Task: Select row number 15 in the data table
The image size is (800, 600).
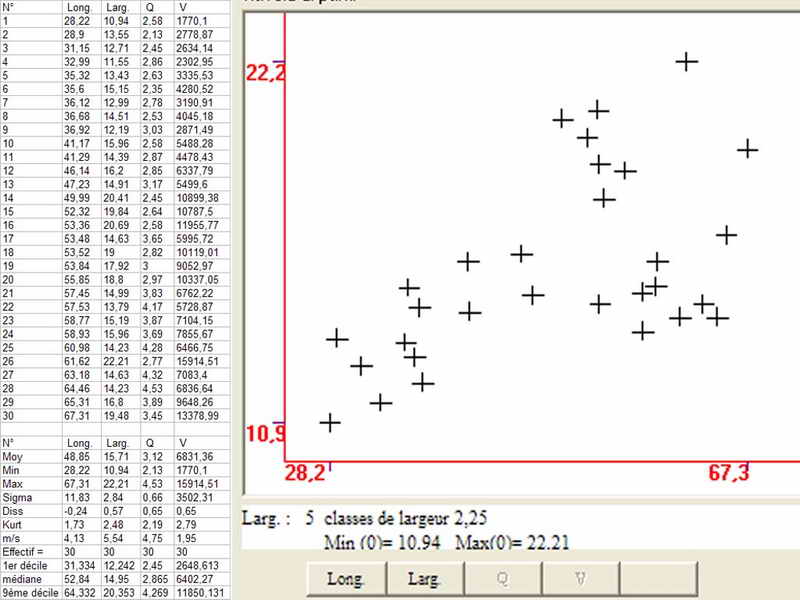Action: (9, 213)
